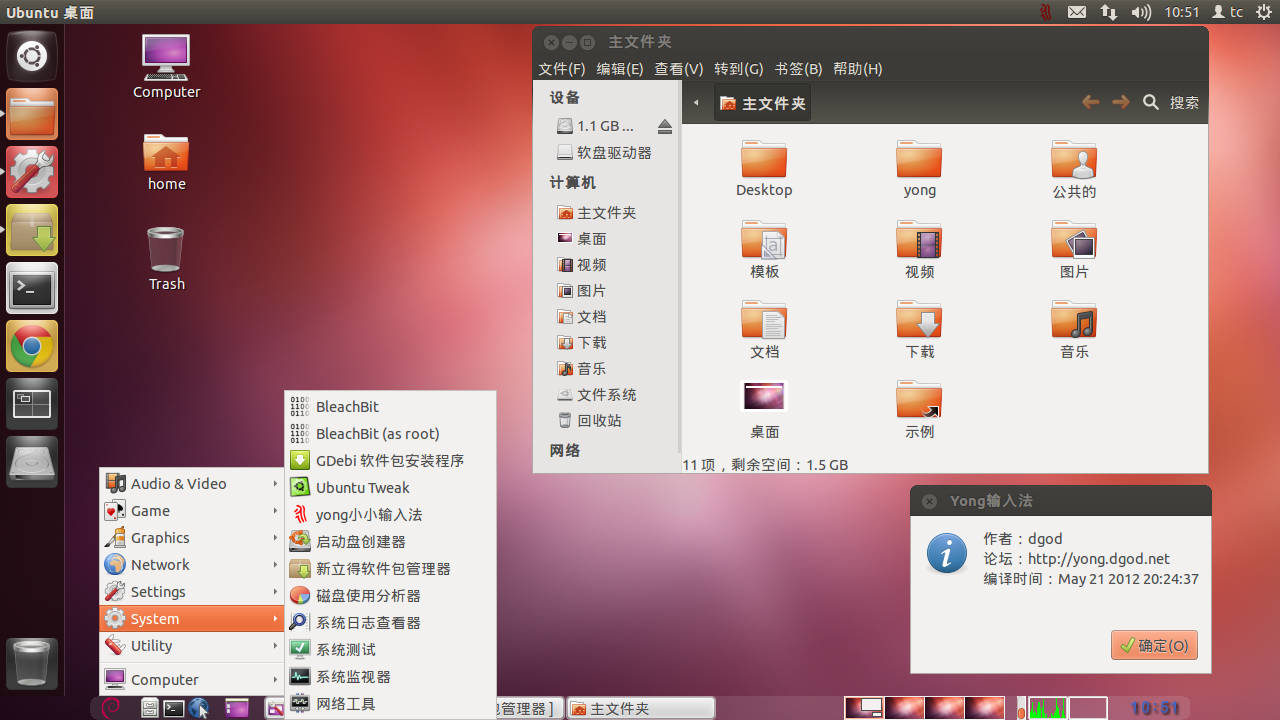Click 确定(O) in Yong dialog
The image size is (1280, 720).
tap(1154, 645)
